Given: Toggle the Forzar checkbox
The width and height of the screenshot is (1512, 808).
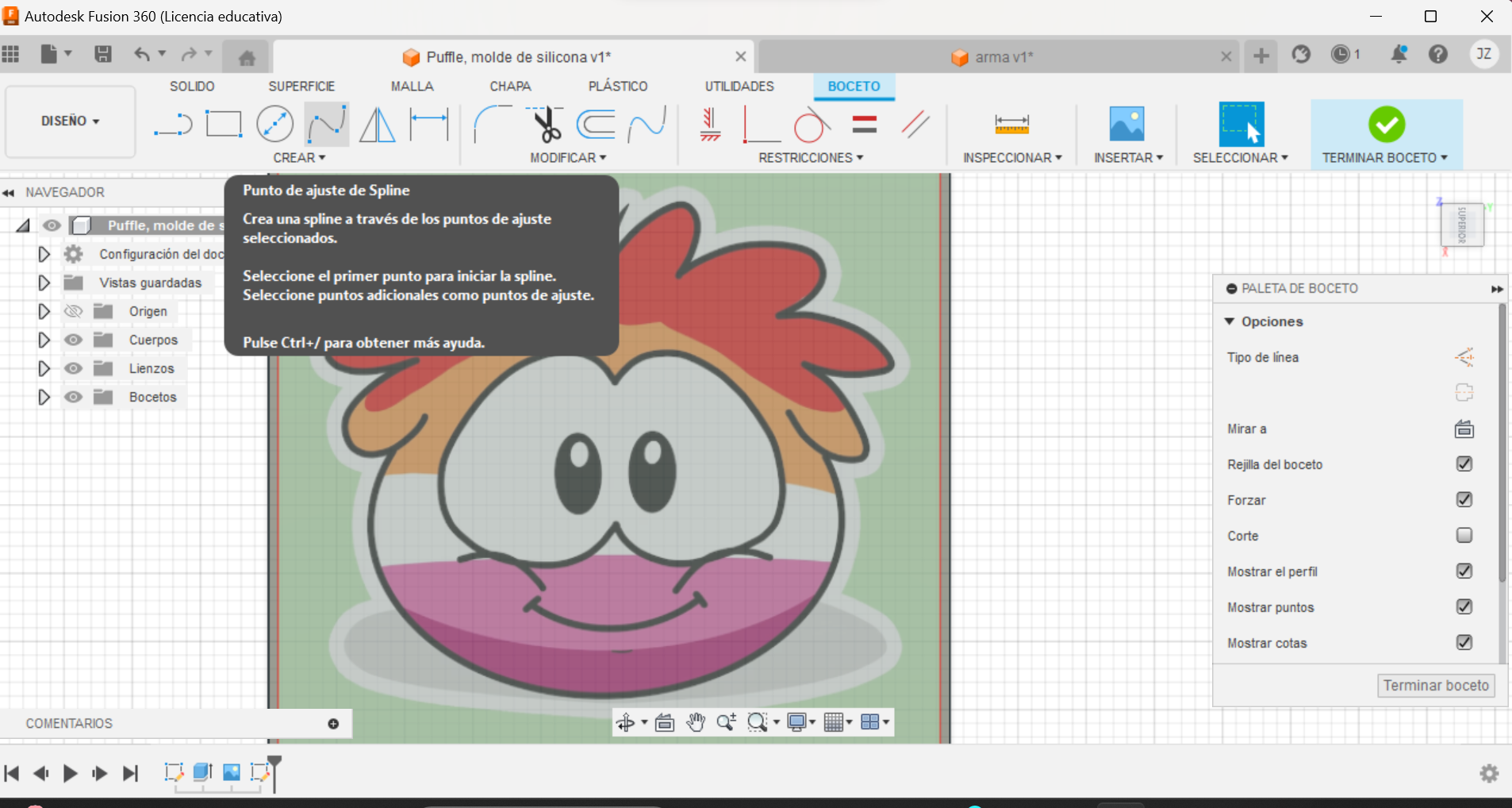Looking at the screenshot, I should coord(1464,499).
